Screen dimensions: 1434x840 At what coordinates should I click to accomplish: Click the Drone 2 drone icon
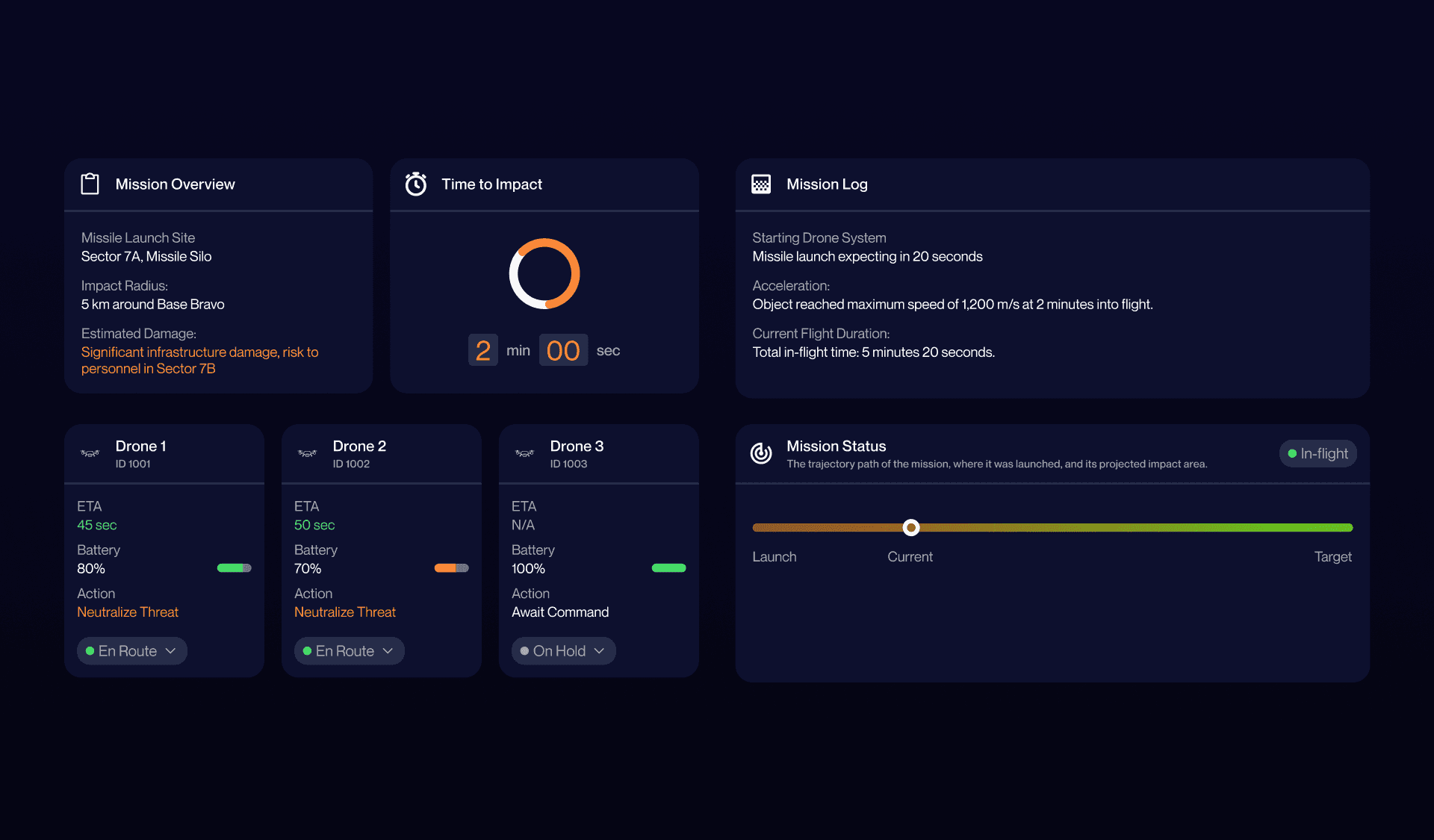307,453
